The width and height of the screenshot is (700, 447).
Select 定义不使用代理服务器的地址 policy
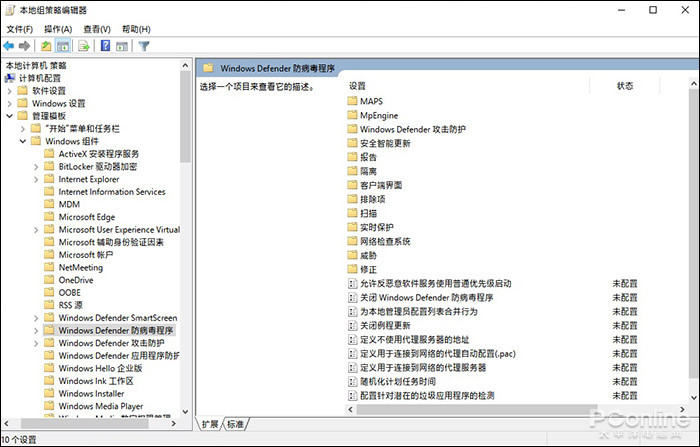(414, 339)
